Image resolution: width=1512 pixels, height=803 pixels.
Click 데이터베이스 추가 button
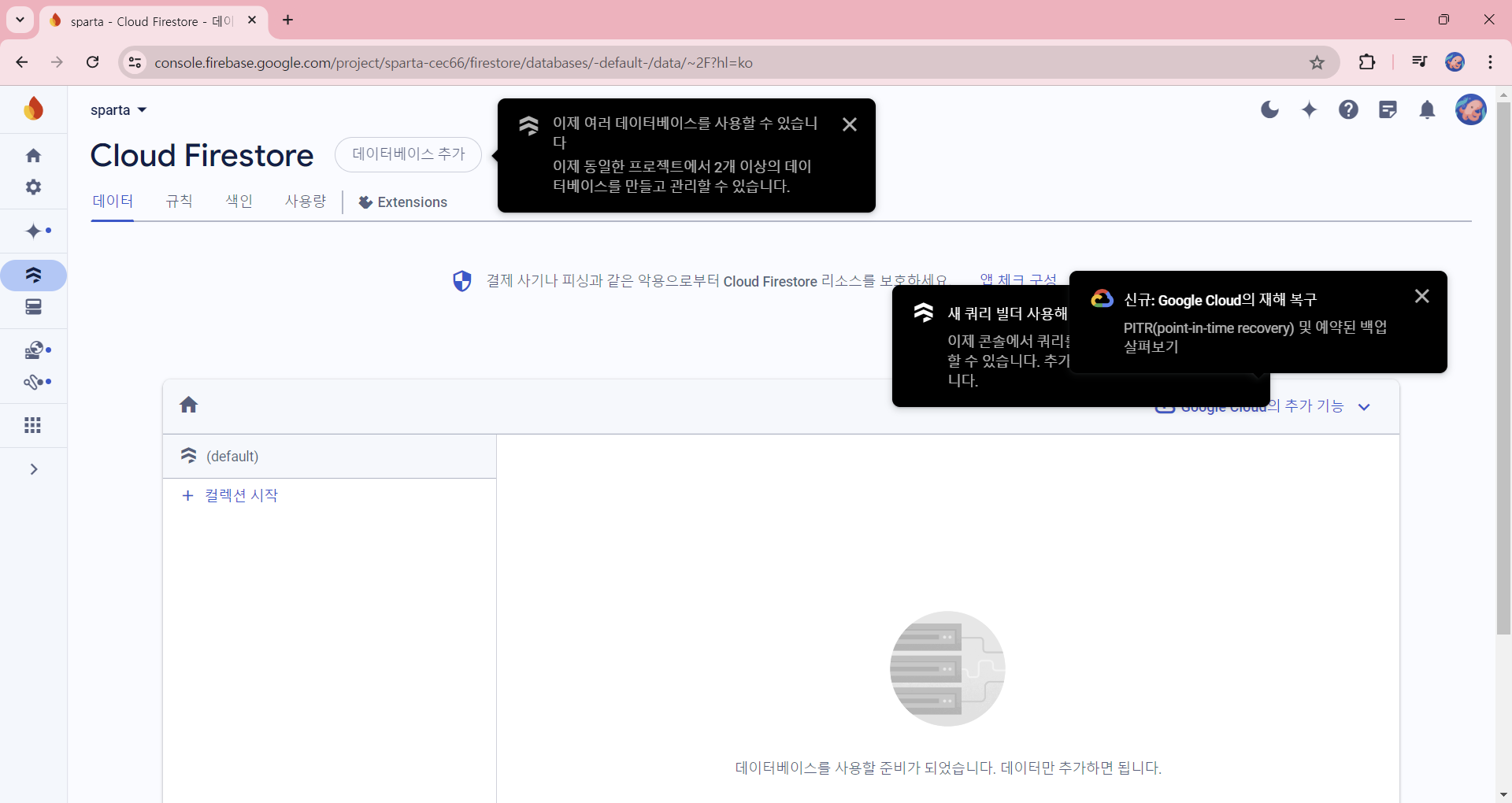[x=408, y=154]
